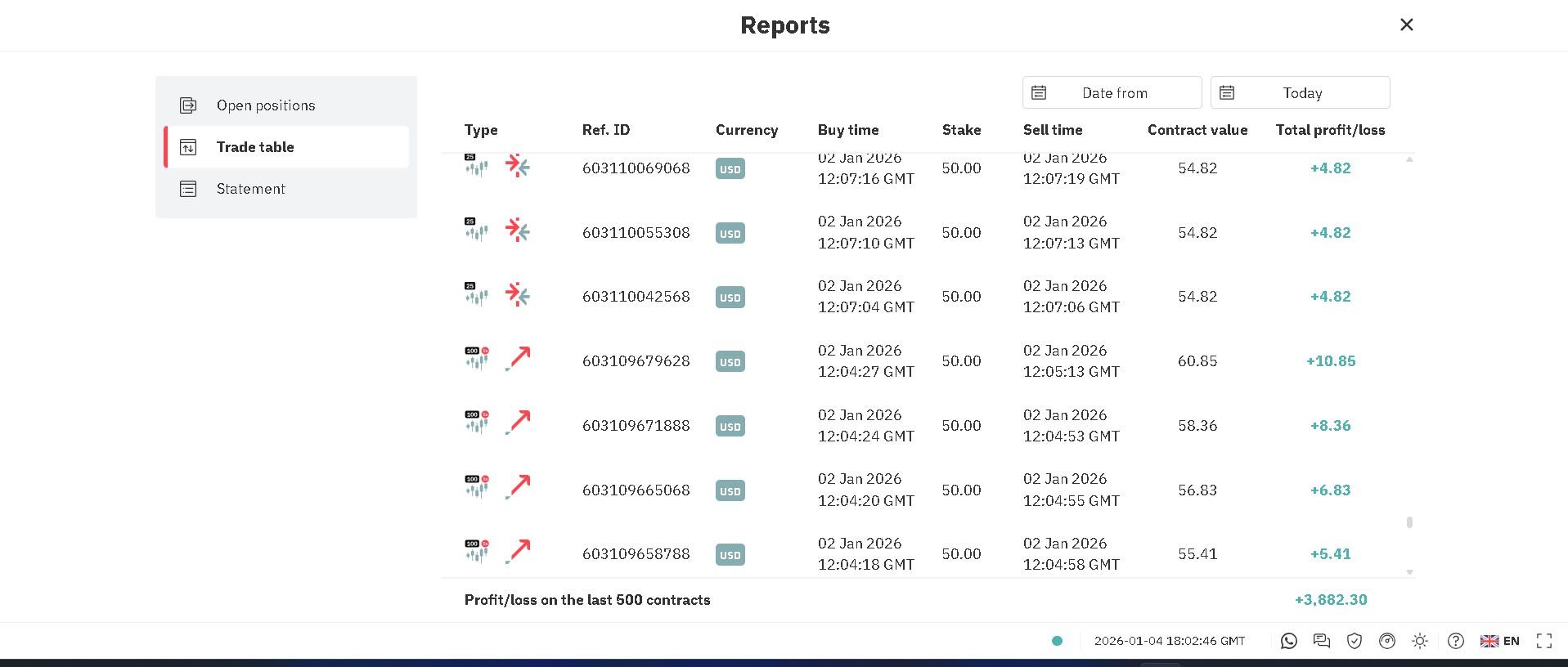Open the help question mark icon
This screenshot has height=667, width=1568.
(x=1456, y=642)
